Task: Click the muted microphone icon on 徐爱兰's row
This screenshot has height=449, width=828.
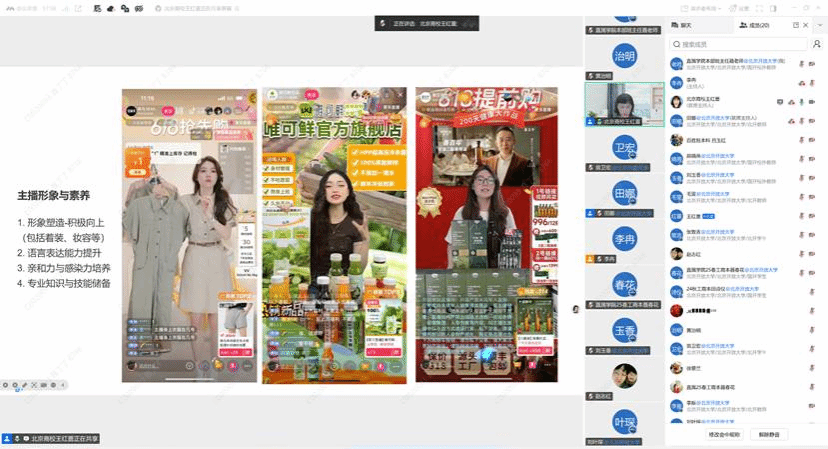Action: click(812, 368)
